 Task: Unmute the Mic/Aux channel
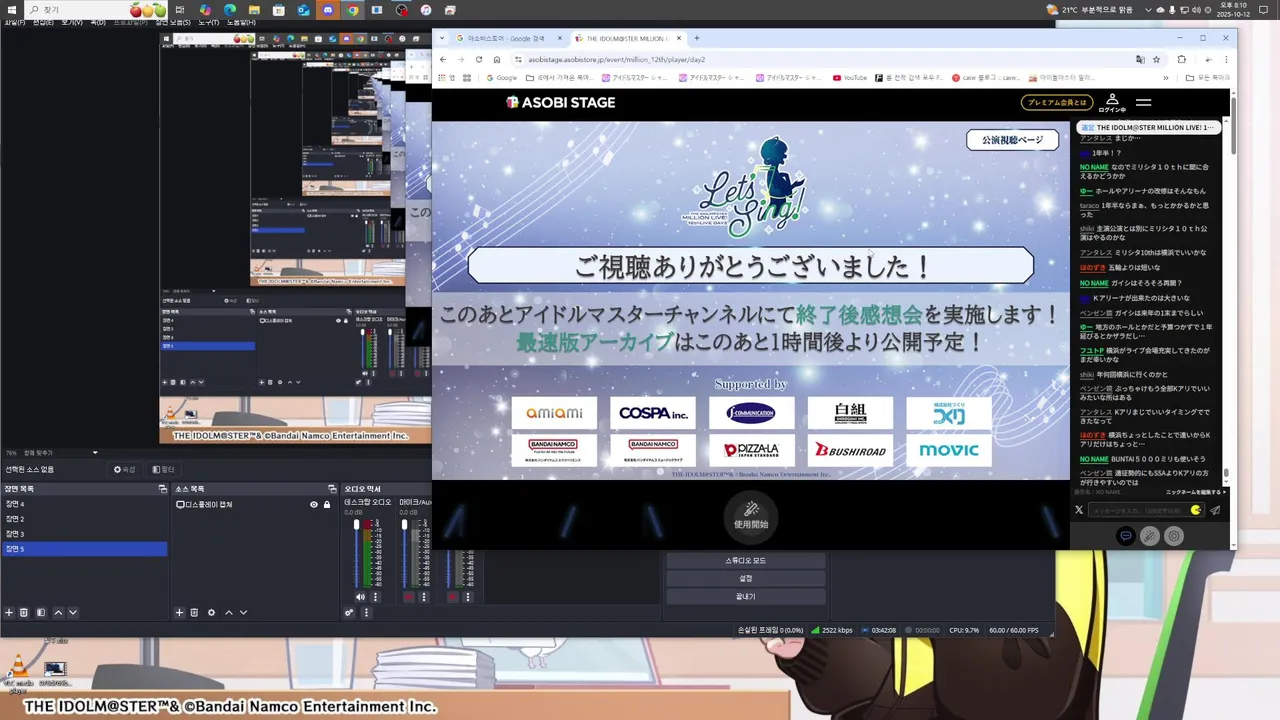pos(408,597)
